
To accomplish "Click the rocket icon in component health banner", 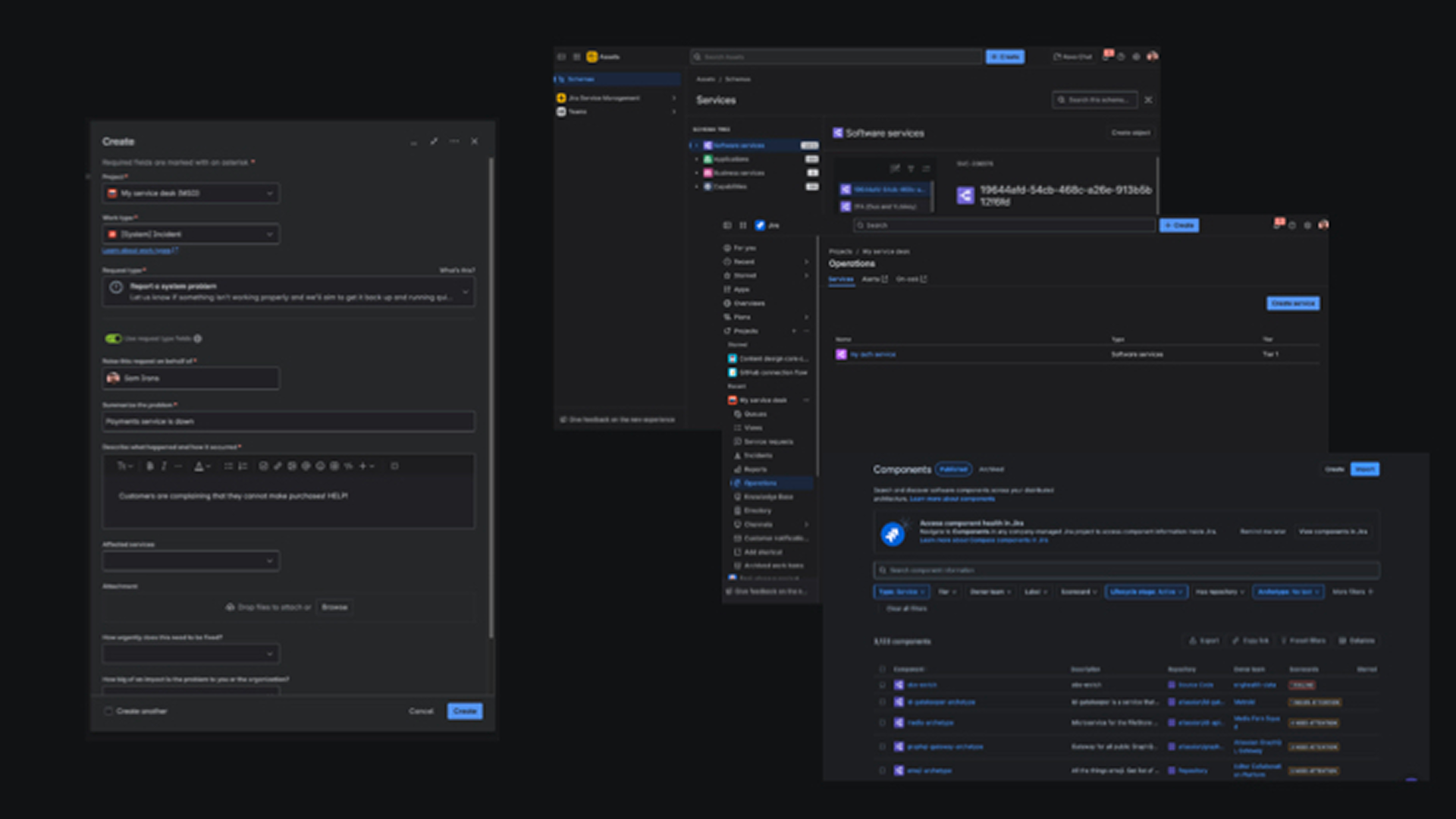I will [x=893, y=534].
